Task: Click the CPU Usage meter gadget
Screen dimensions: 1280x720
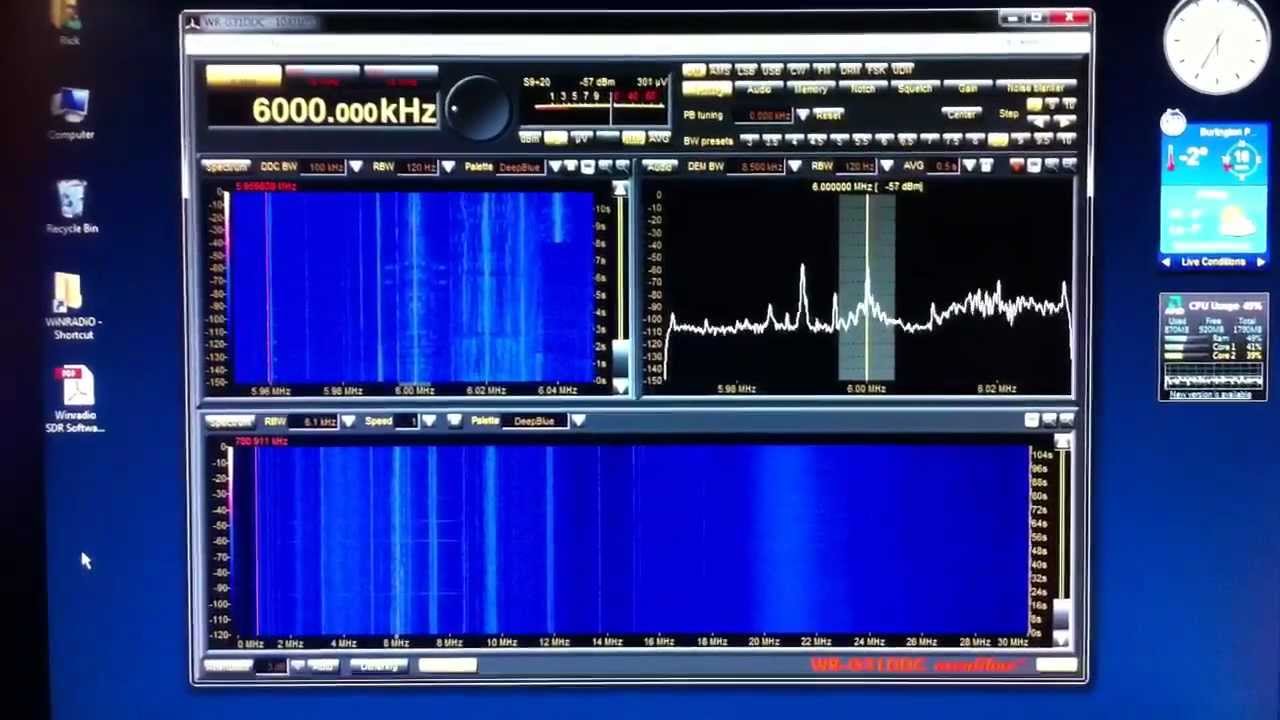Action: point(1213,346)
